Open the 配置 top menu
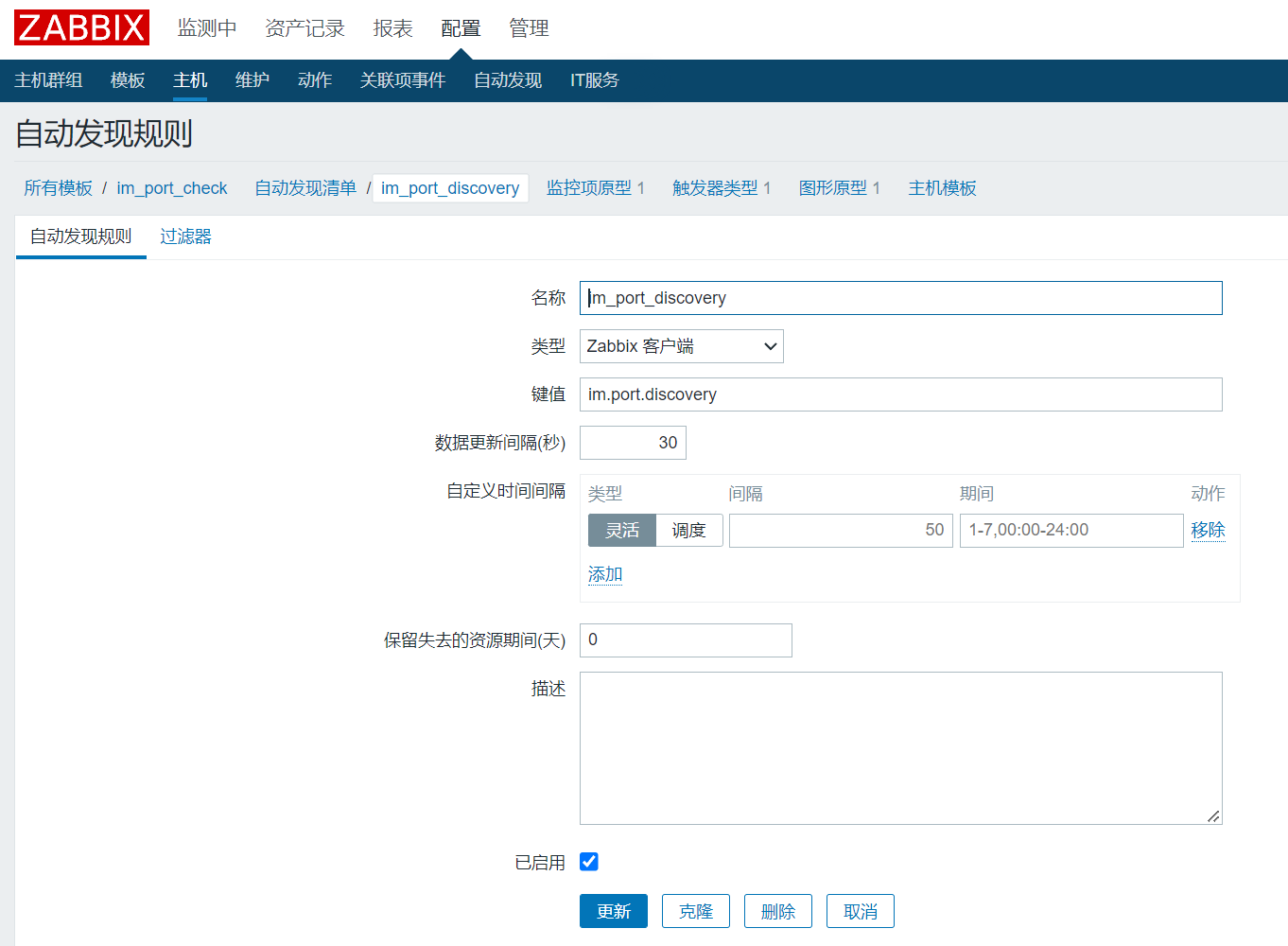This screenshot has height=946, width=1288. click(x=461, y=28)
